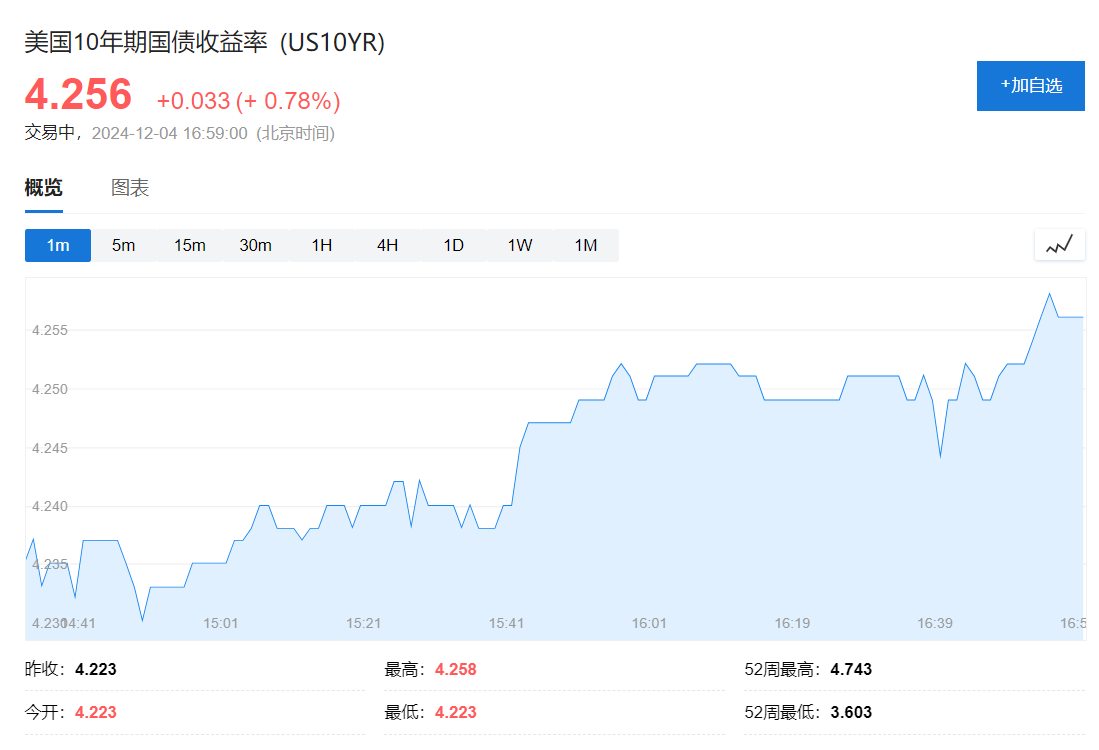
Task: Click the 16:01 time axis label
Action: coord(649,623)
